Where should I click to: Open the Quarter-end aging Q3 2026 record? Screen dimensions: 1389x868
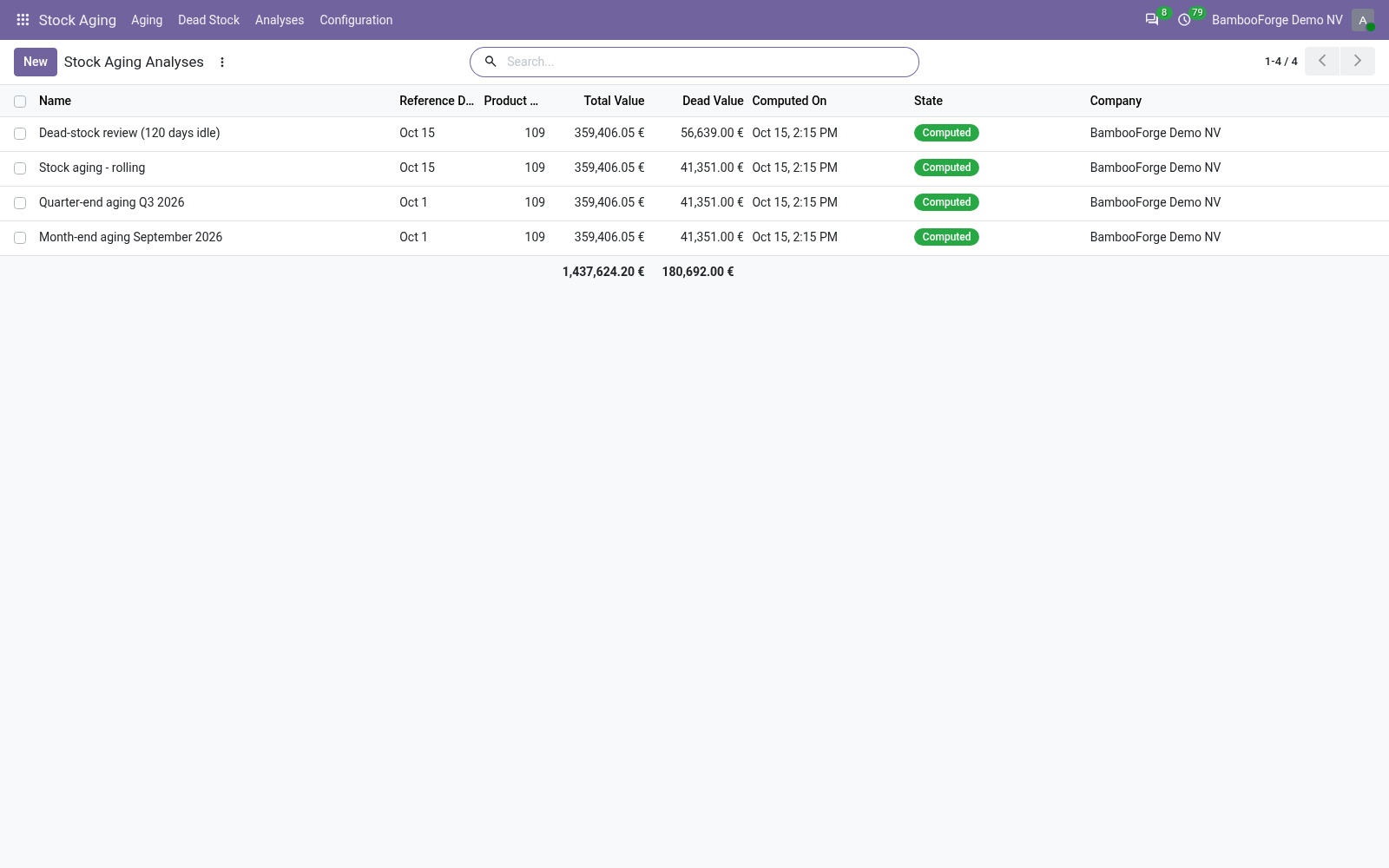[112, 202]
